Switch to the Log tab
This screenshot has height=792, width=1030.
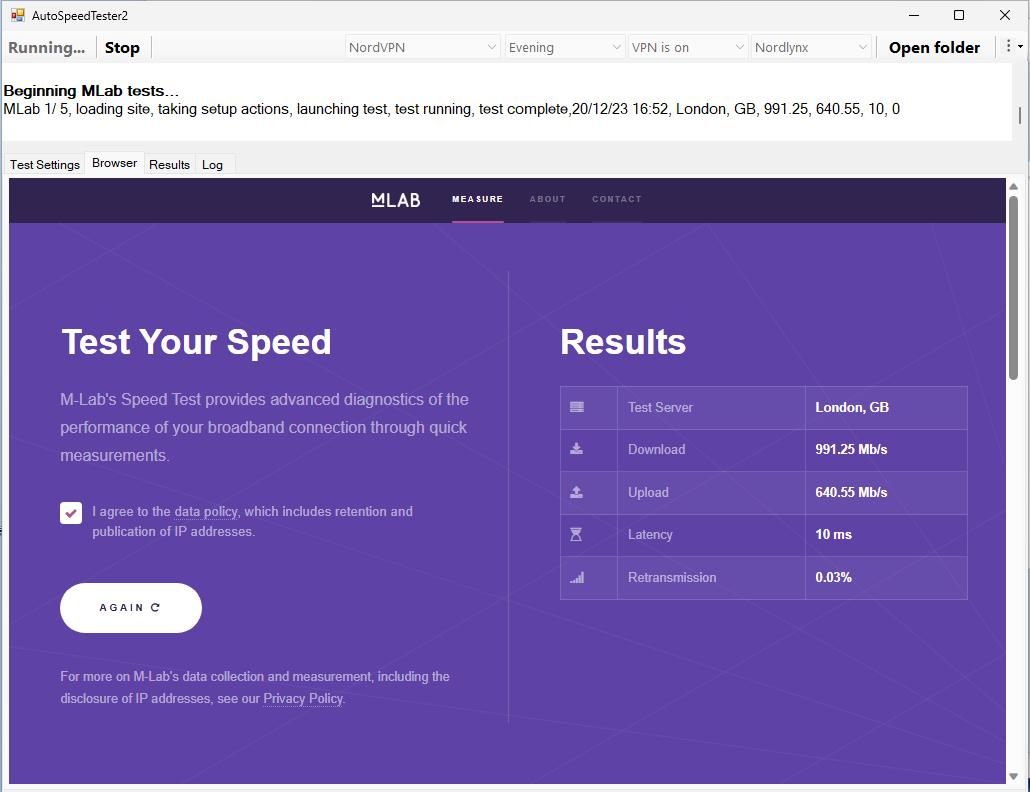coord(212,165)
